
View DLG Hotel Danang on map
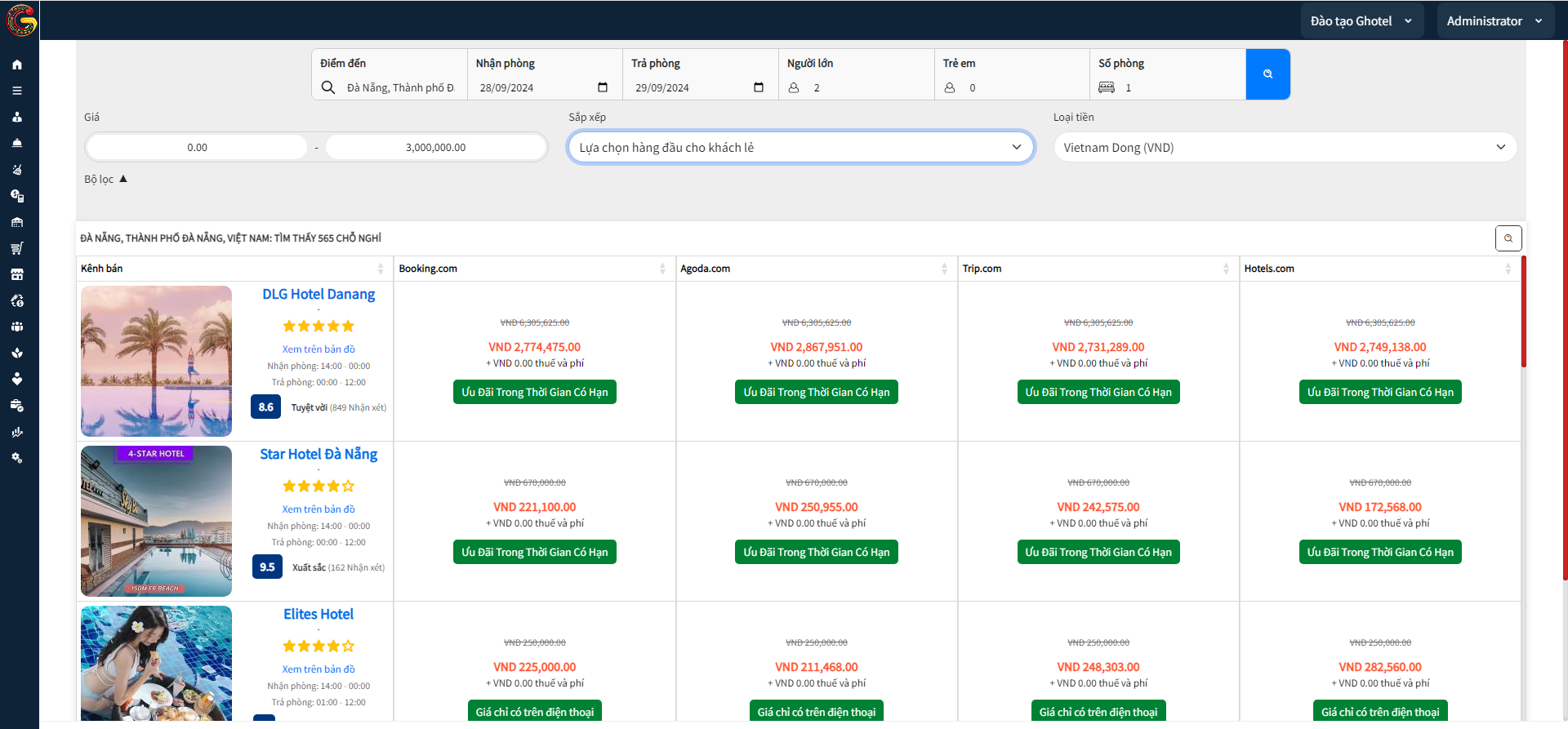(x=318, y=349)
